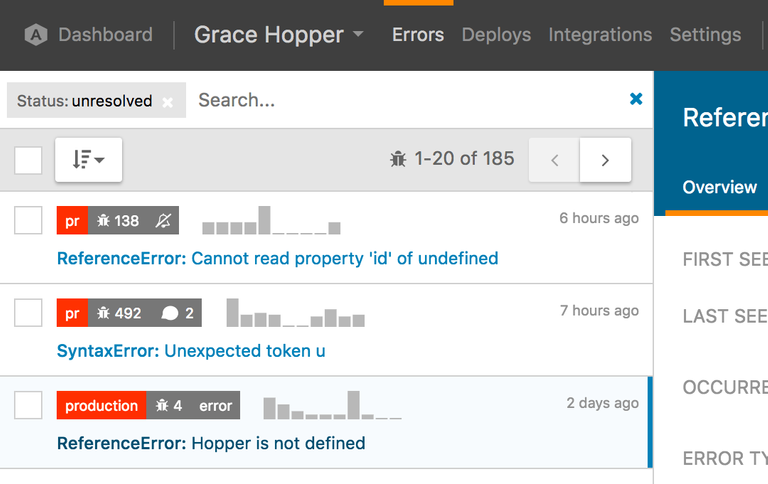The width and height of the screenshot is (768, 484).
Task: Click the Status: unresolved filter tag
Action: tap(96, 100)
